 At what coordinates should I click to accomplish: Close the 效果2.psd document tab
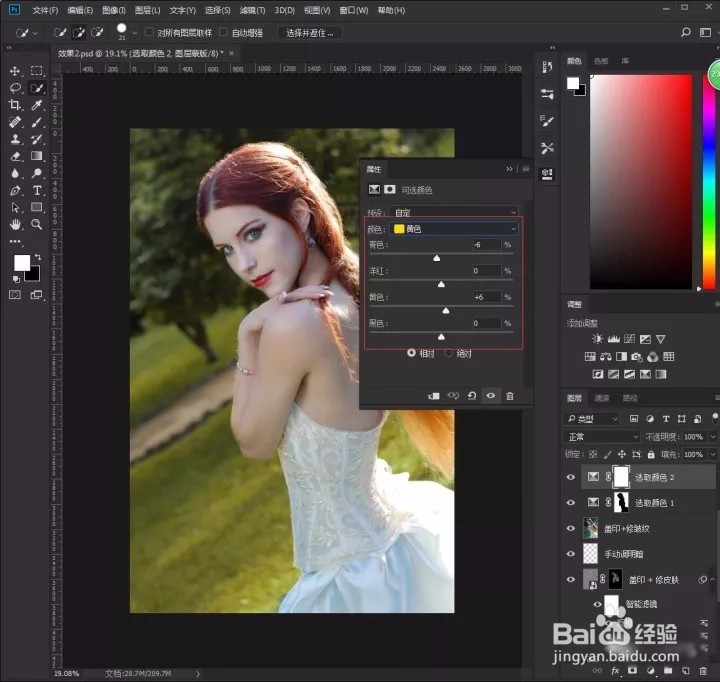click(231, 53)
